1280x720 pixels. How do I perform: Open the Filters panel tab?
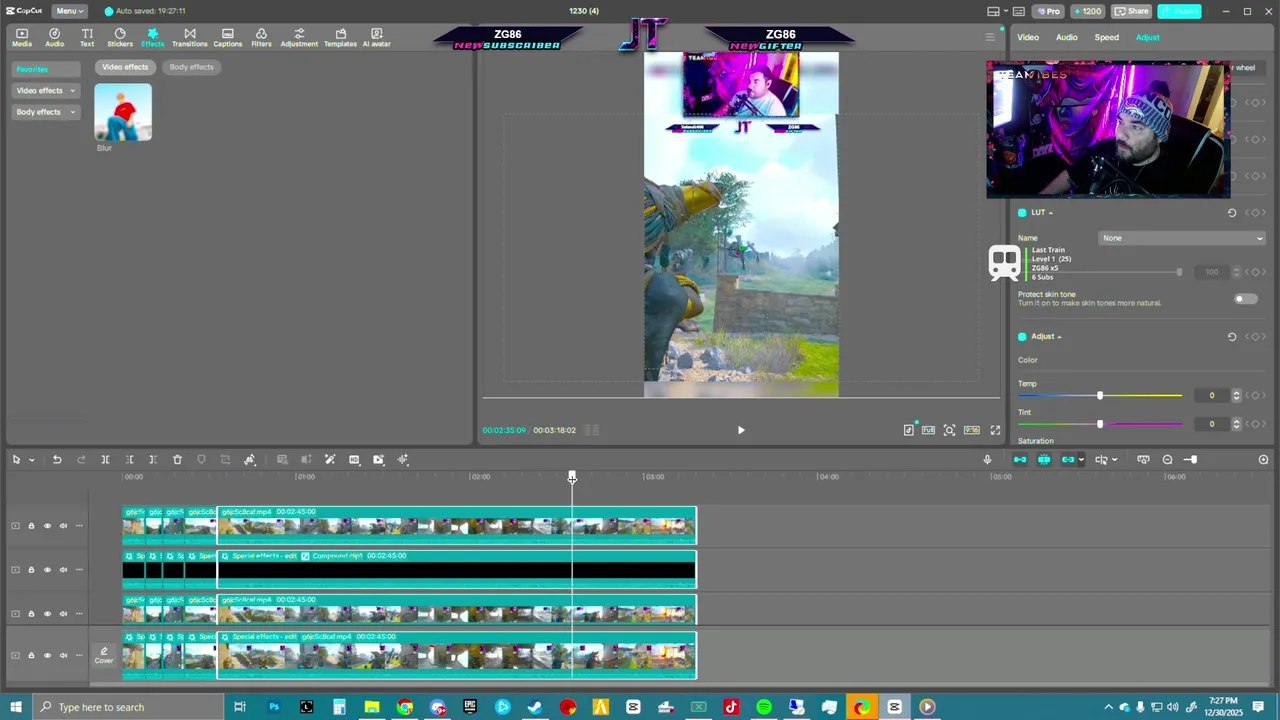(x=261, y=37)
